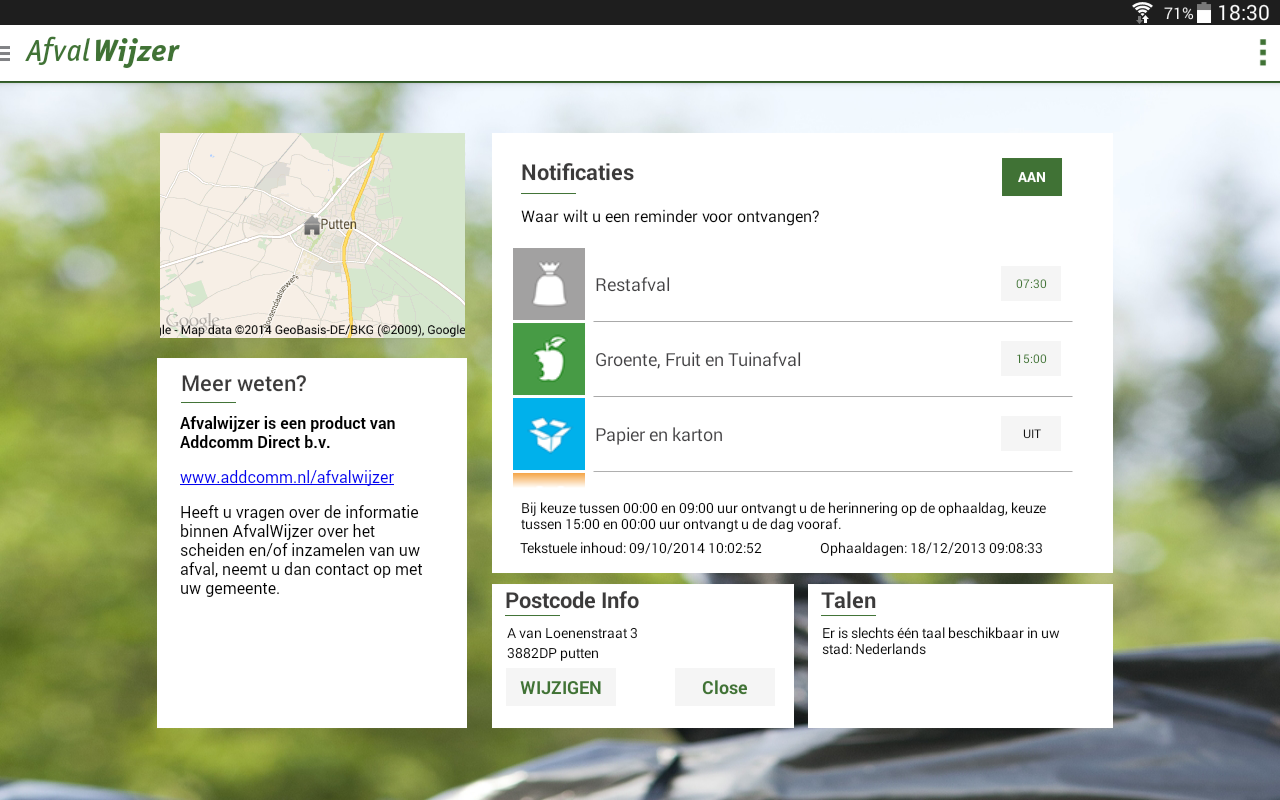Screen dimensions: 1280x800
Task: Tap the house marker on Putten map
Action: [x=312, y=225]
